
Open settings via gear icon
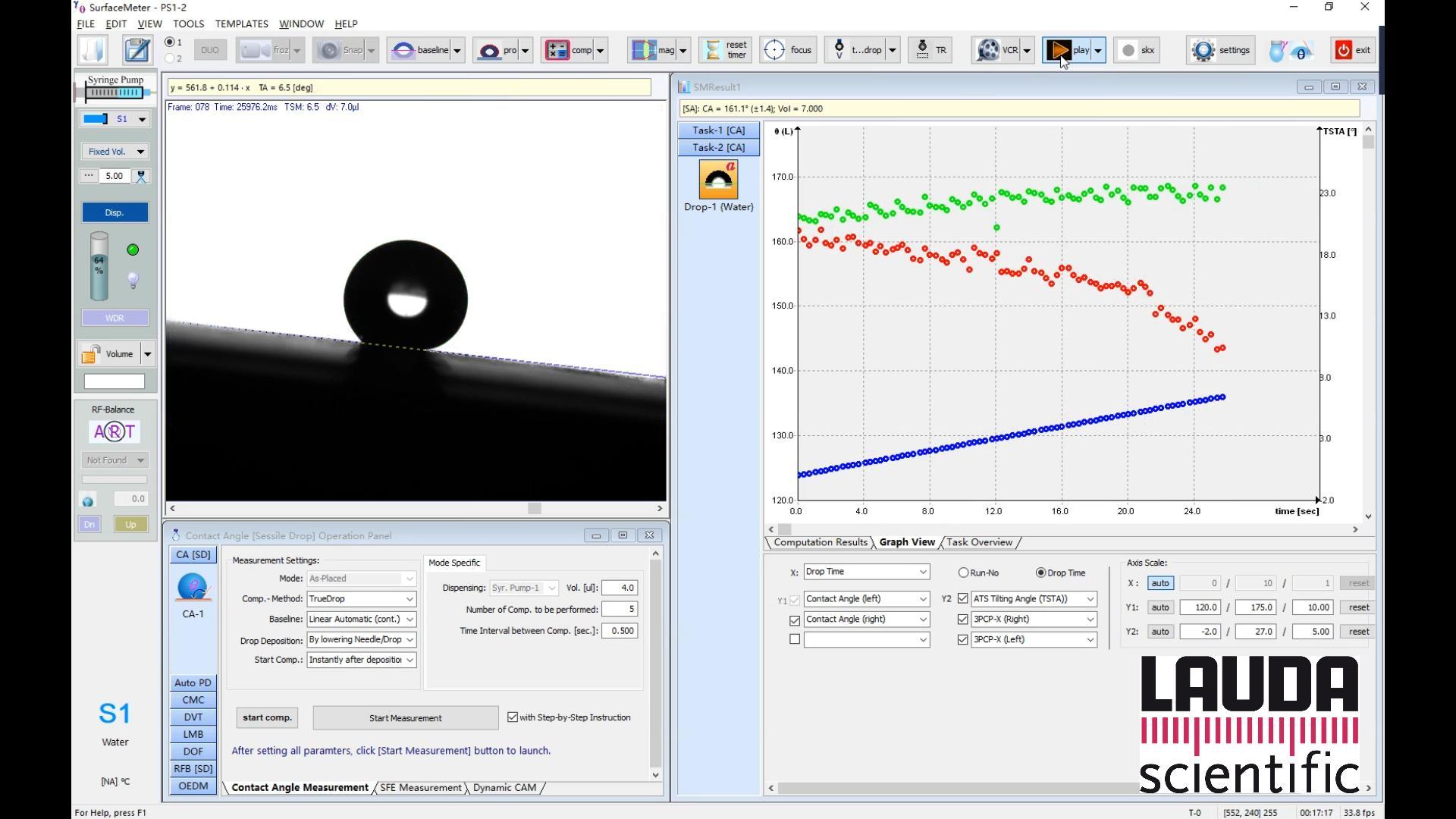click(1203, 50)
